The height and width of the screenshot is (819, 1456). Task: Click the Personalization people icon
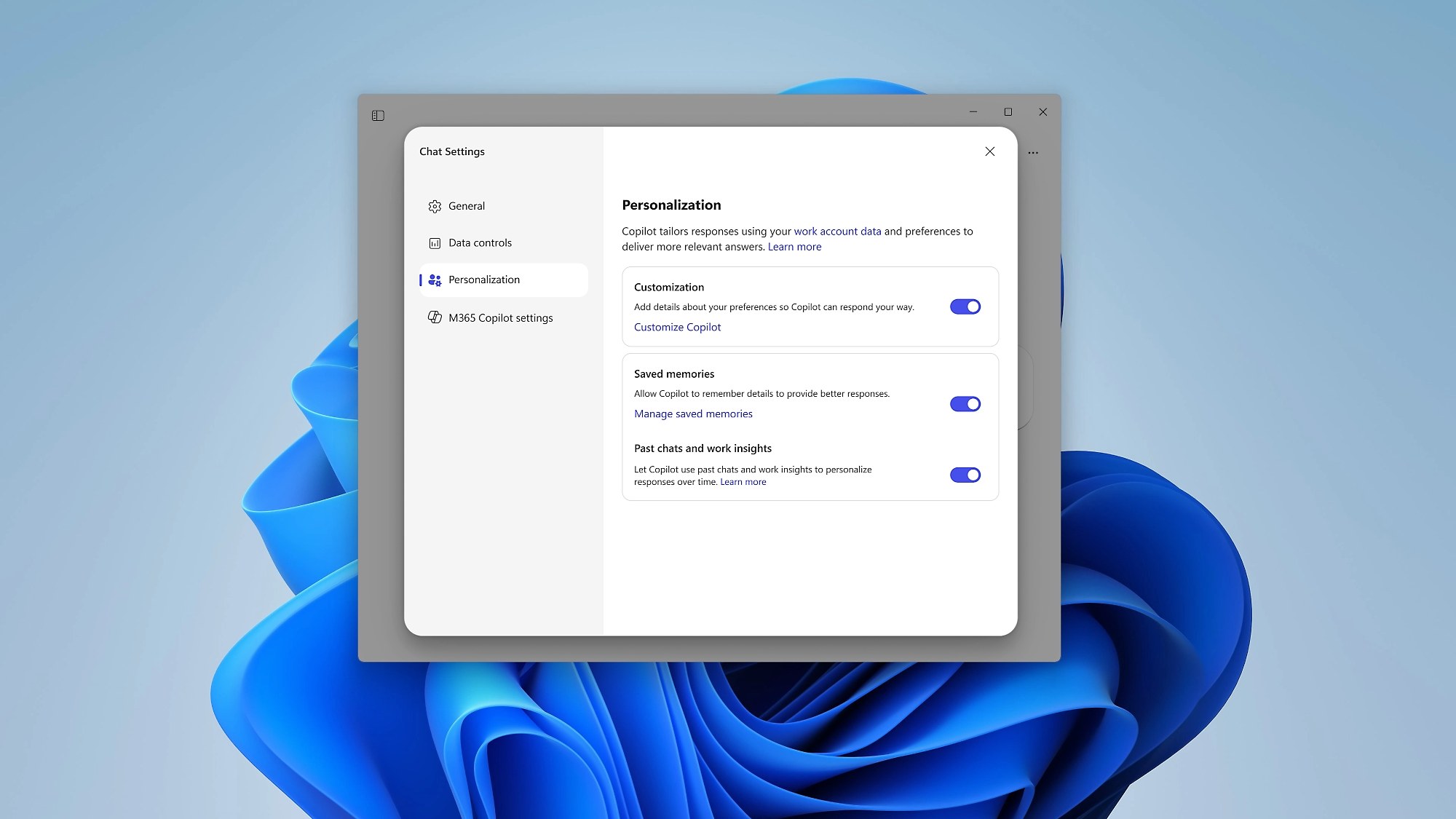coord(435,280)
